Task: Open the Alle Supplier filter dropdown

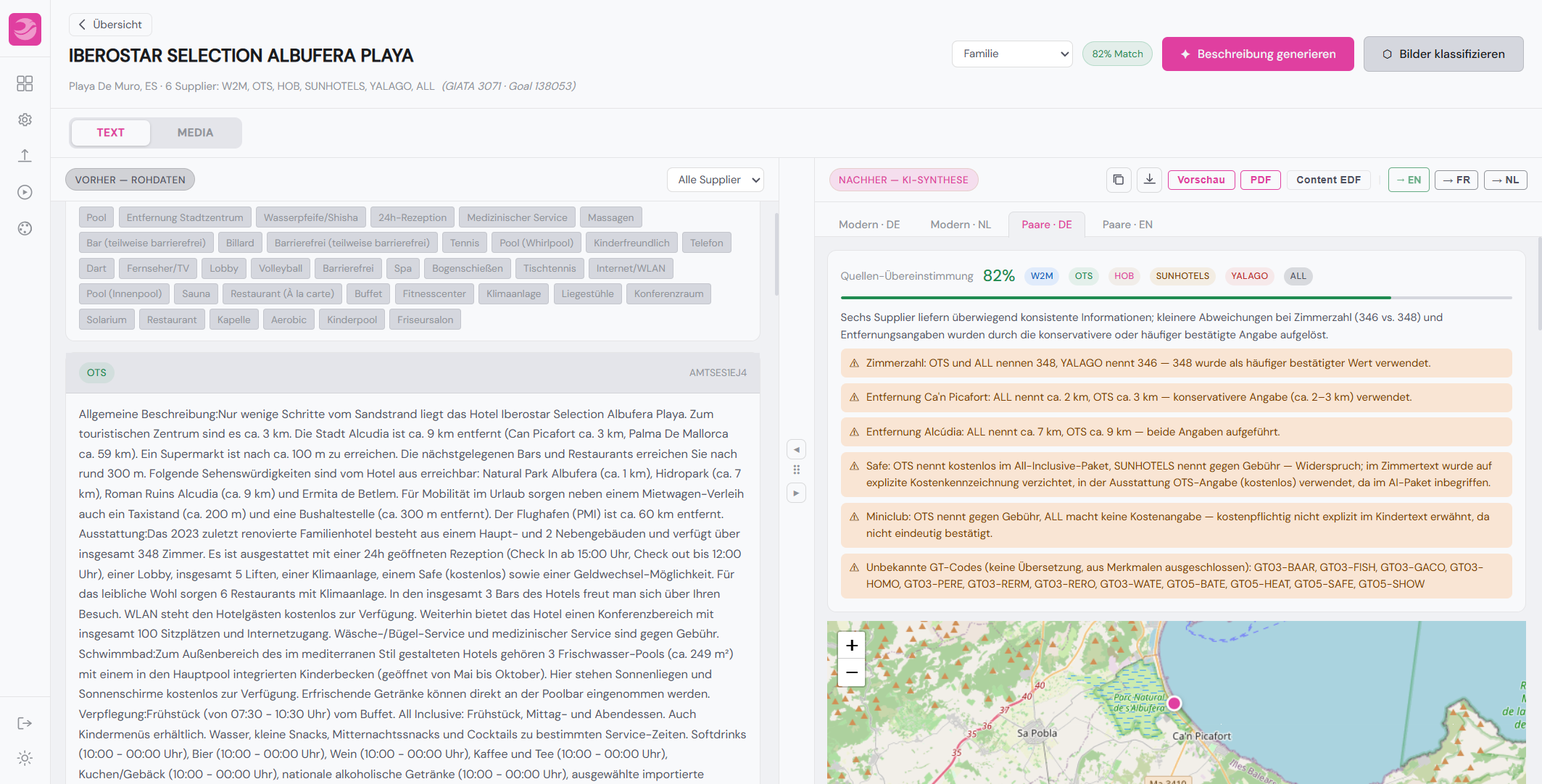Action: tap(716, 180)
